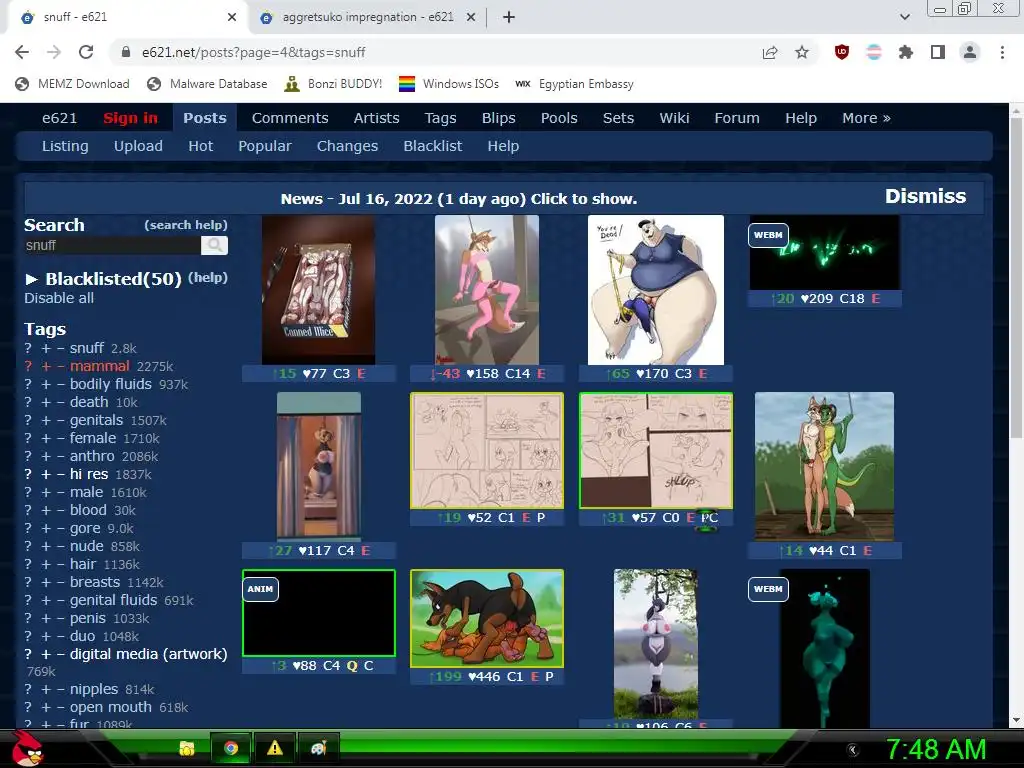Bookmark this page with the star icon
This screenshot has width=1024, height=768.
[802, 52]
